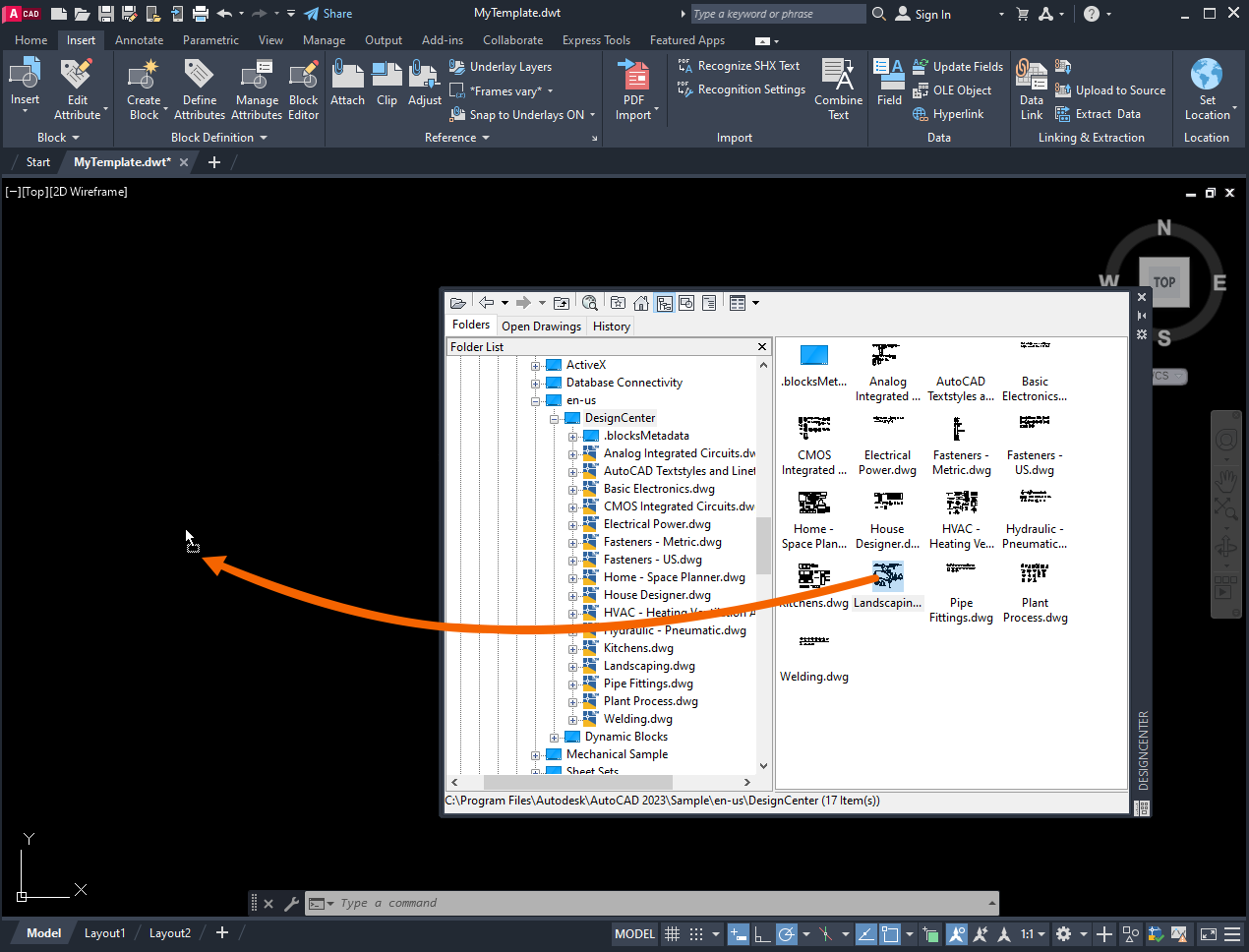Expand Block Definition panel dropdown

tap(219, 138)
